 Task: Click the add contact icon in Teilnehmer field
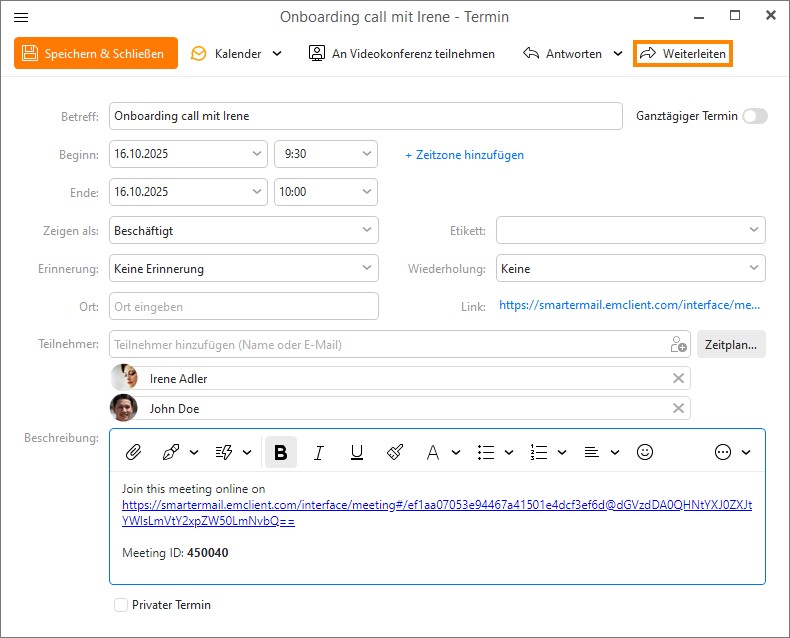coord(679,345)
